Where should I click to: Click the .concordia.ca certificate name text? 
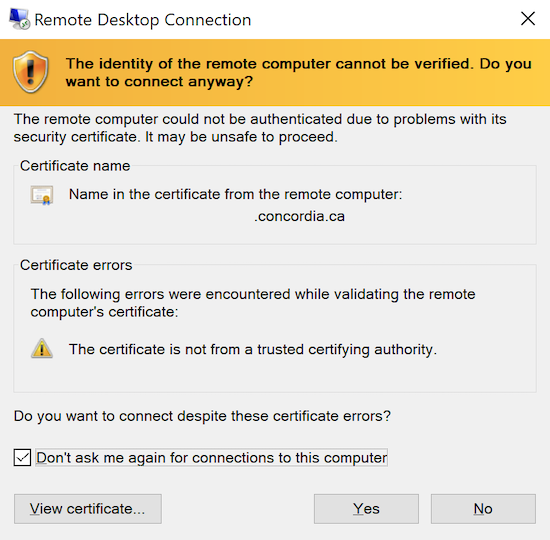click(299, 216)
